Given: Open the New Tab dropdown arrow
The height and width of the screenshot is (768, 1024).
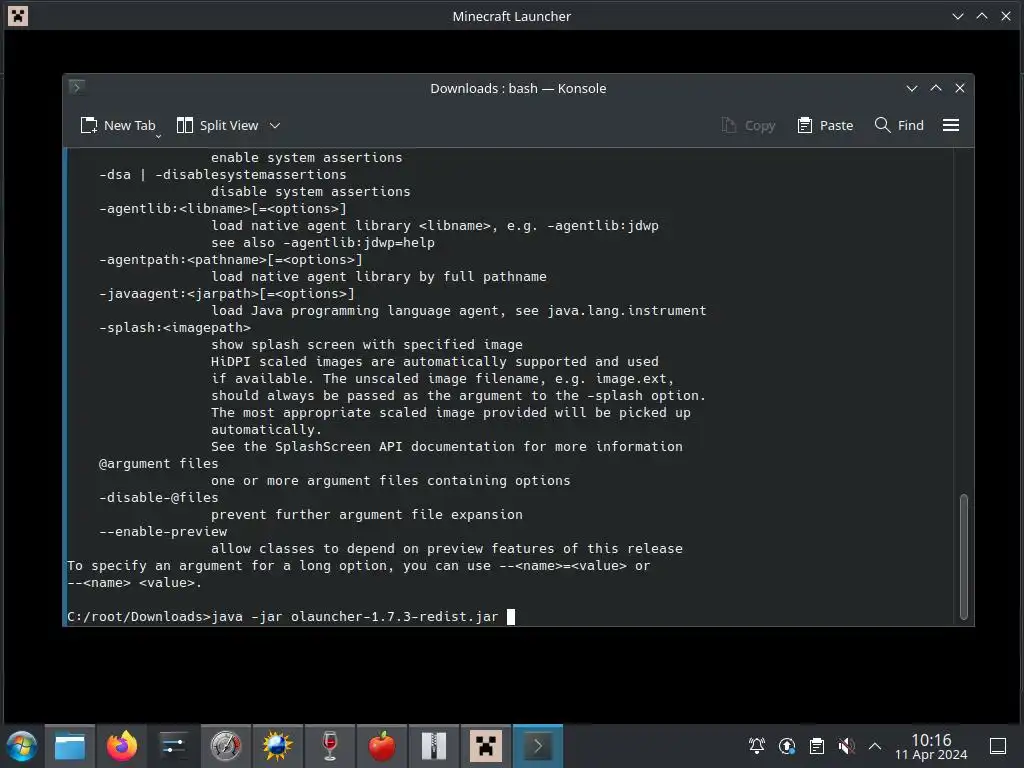Looking at the screenshot, I should [x=158, y=136].
